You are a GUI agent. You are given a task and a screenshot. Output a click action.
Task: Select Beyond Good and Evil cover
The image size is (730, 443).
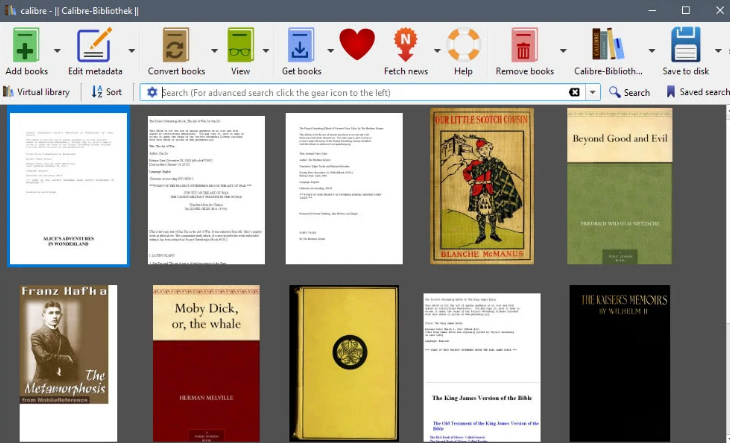pyautogui.click(x=620, y=186)
